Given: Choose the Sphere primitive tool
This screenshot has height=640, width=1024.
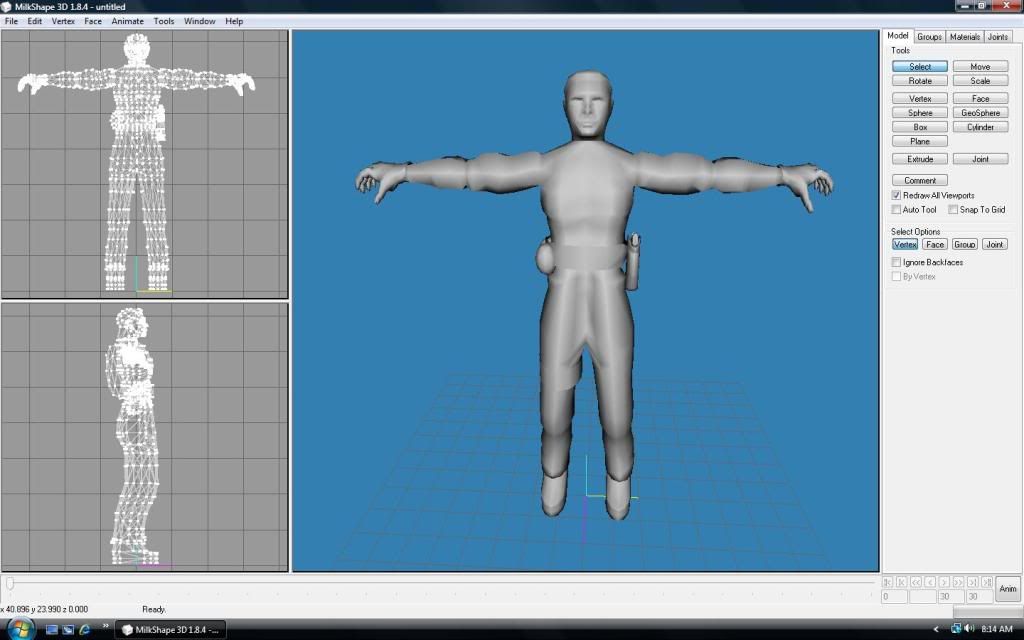Looking at the screenshot, I should pyautogui.click(x=920, y=113).
